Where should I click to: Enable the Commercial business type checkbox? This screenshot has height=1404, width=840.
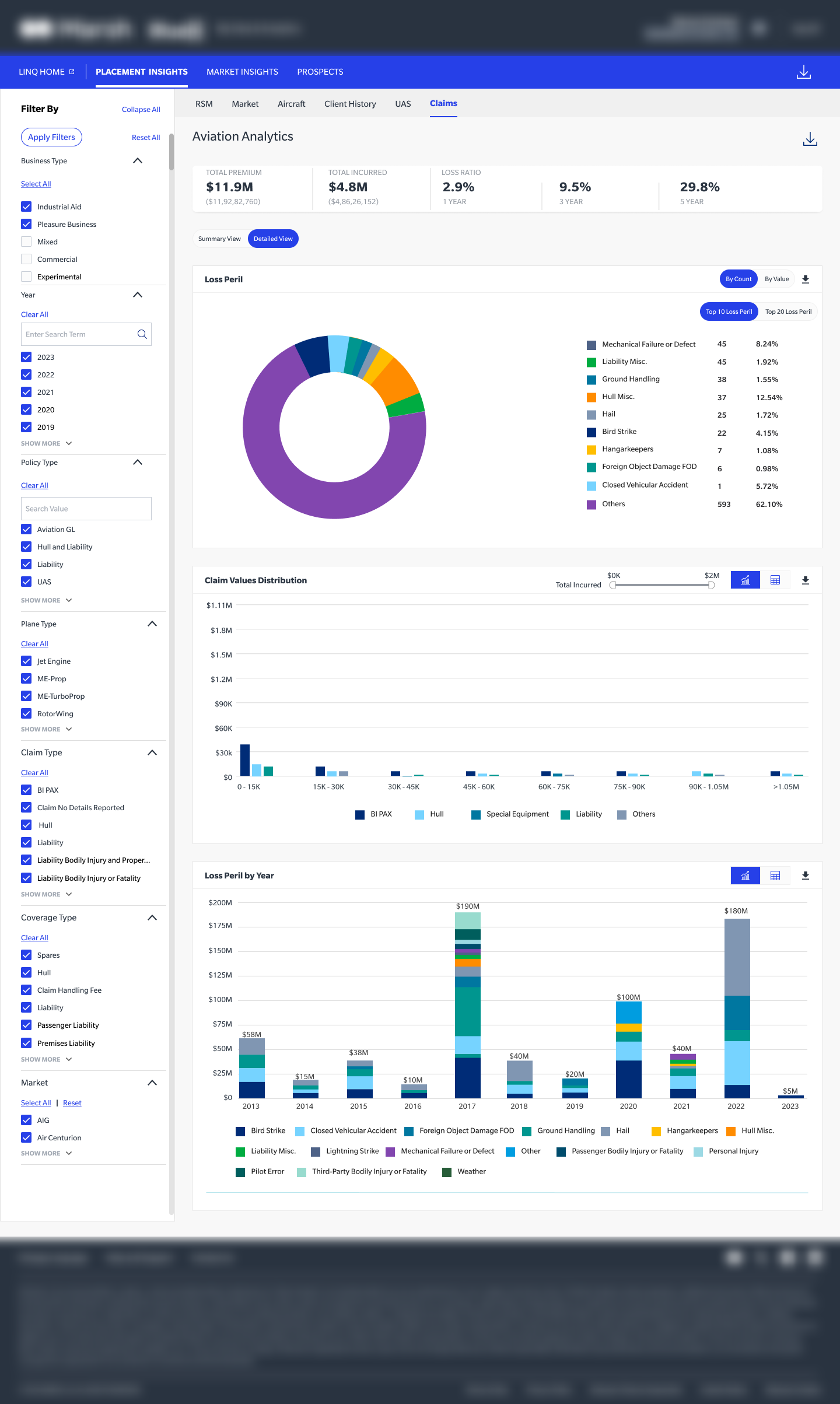(x=26, y=259)
